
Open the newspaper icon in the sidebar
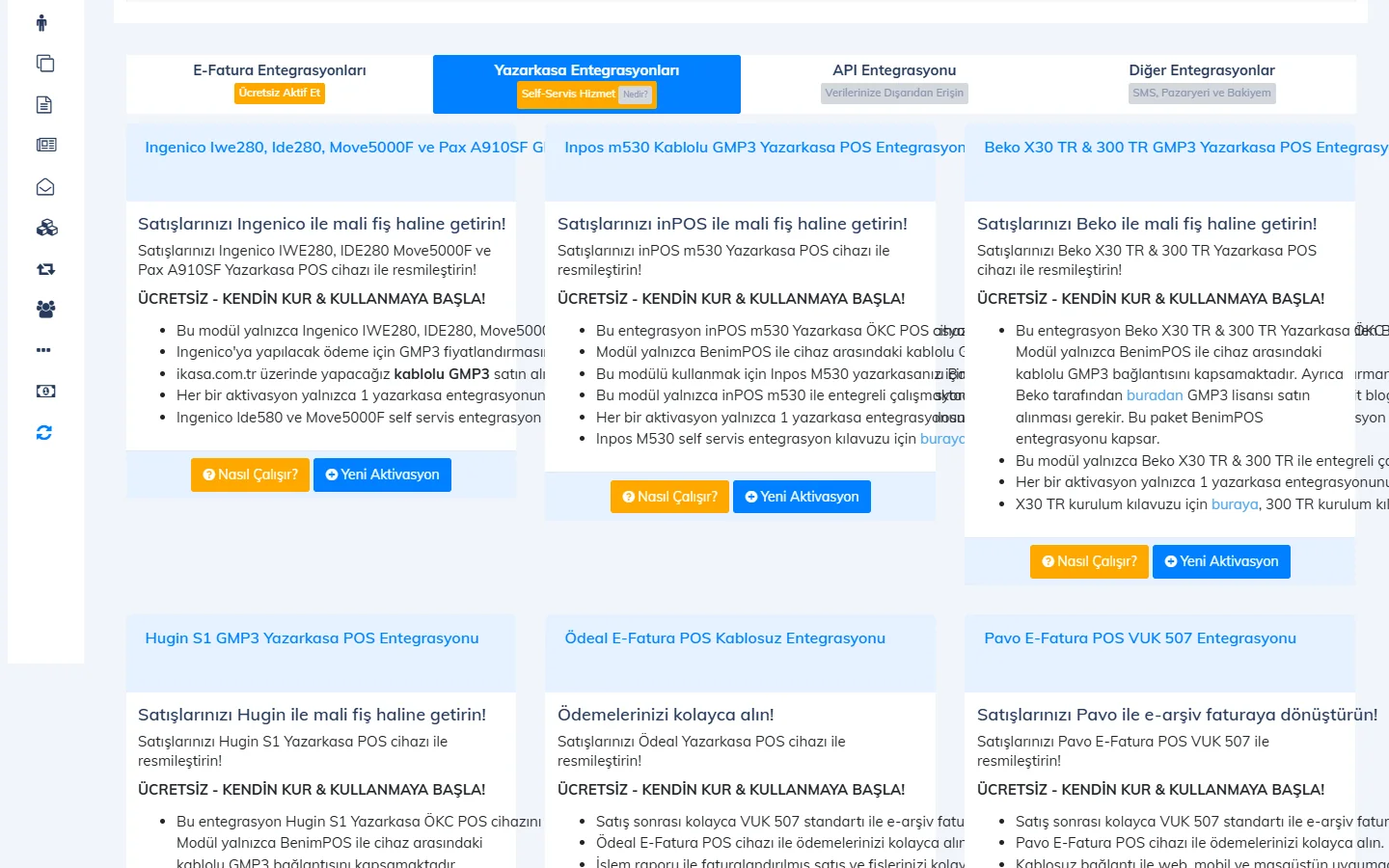click(46, 145)
